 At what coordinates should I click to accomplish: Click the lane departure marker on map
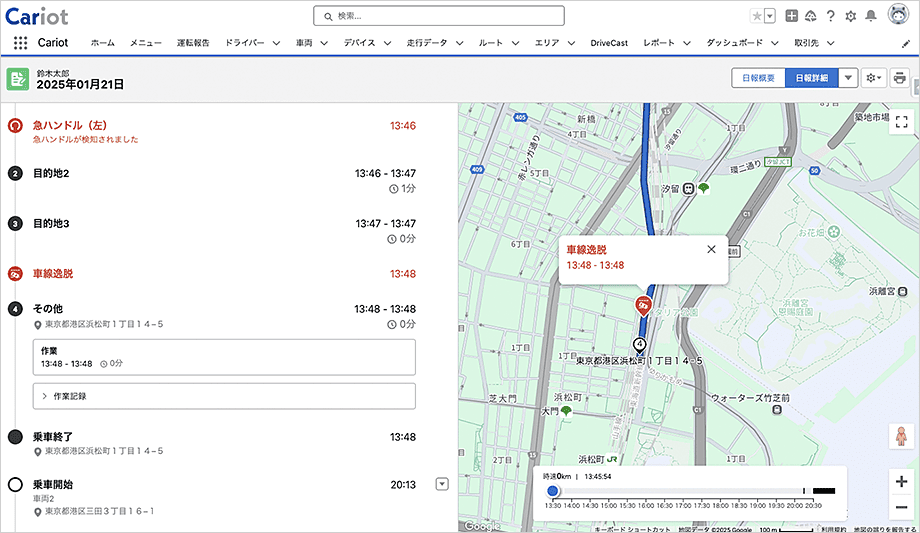[x=645, y=305]
